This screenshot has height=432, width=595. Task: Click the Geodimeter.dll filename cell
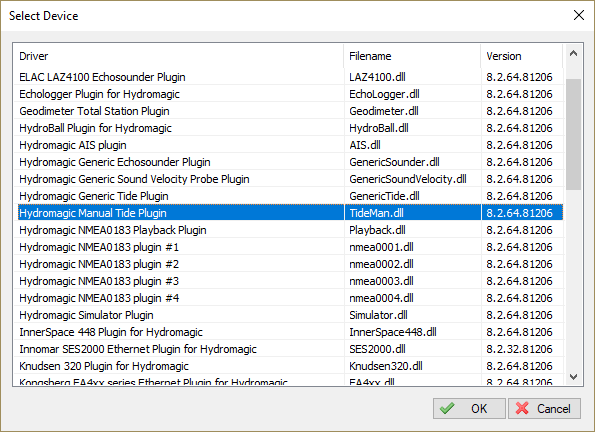tap(384, 111)
